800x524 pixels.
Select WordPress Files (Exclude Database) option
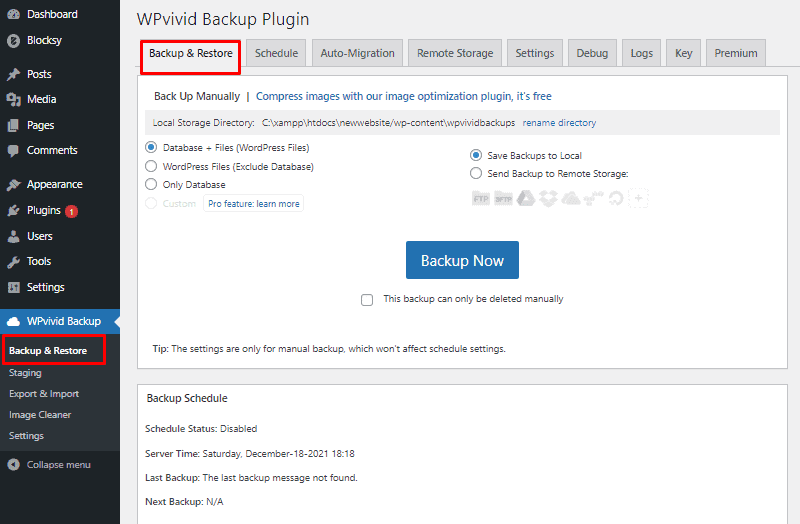[x=151, y=166]
